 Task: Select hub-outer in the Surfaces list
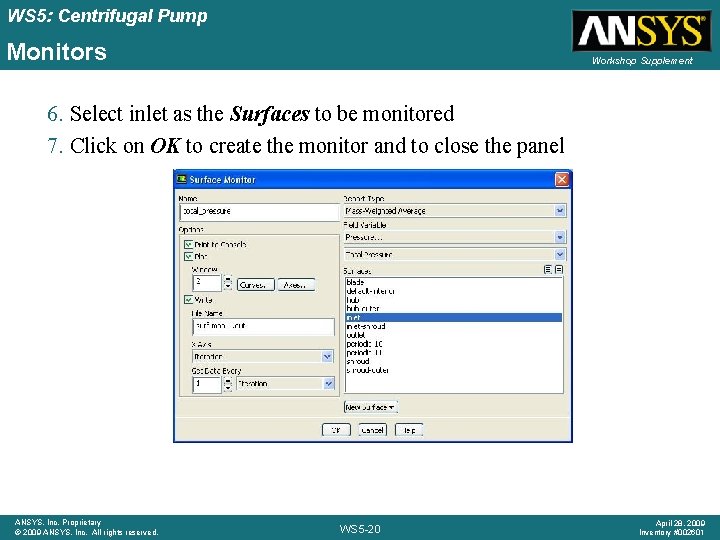453,309
